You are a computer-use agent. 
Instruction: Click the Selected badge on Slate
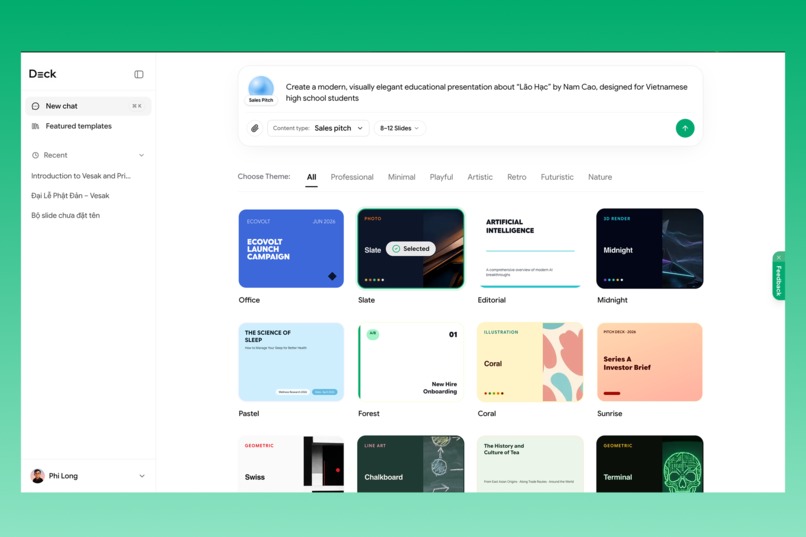411,249
